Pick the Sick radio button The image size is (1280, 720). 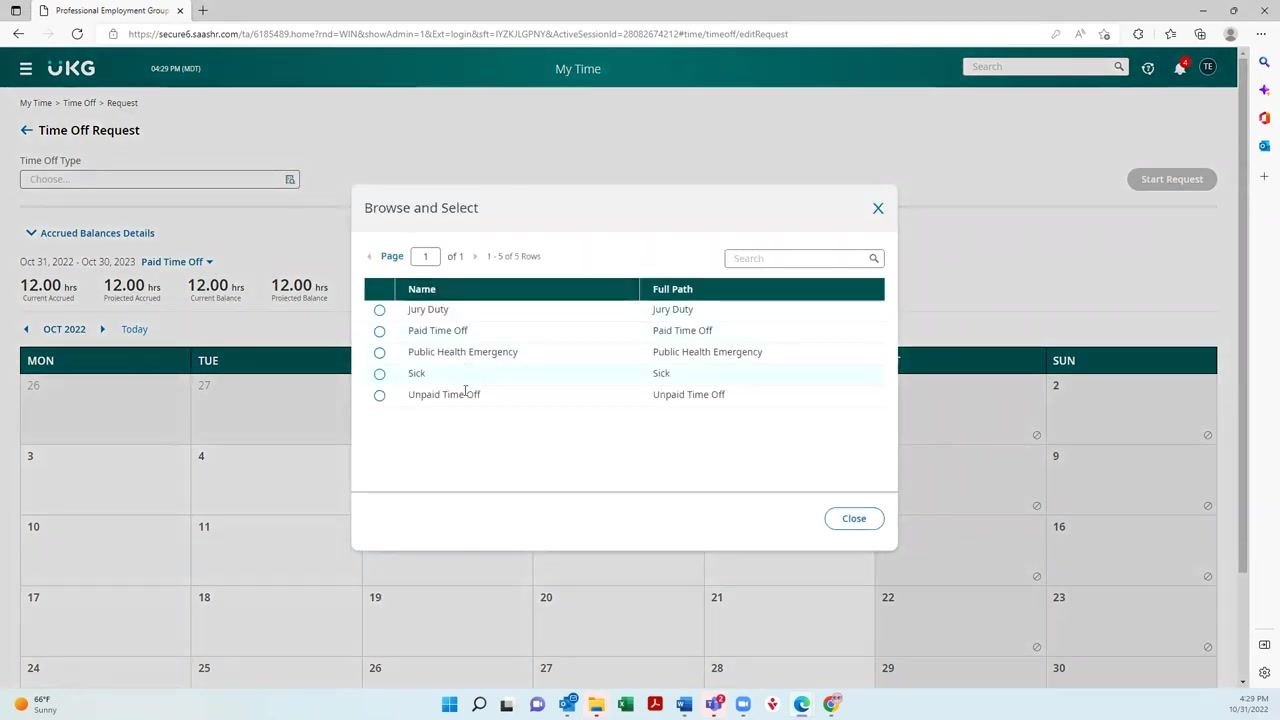[379, 374]
